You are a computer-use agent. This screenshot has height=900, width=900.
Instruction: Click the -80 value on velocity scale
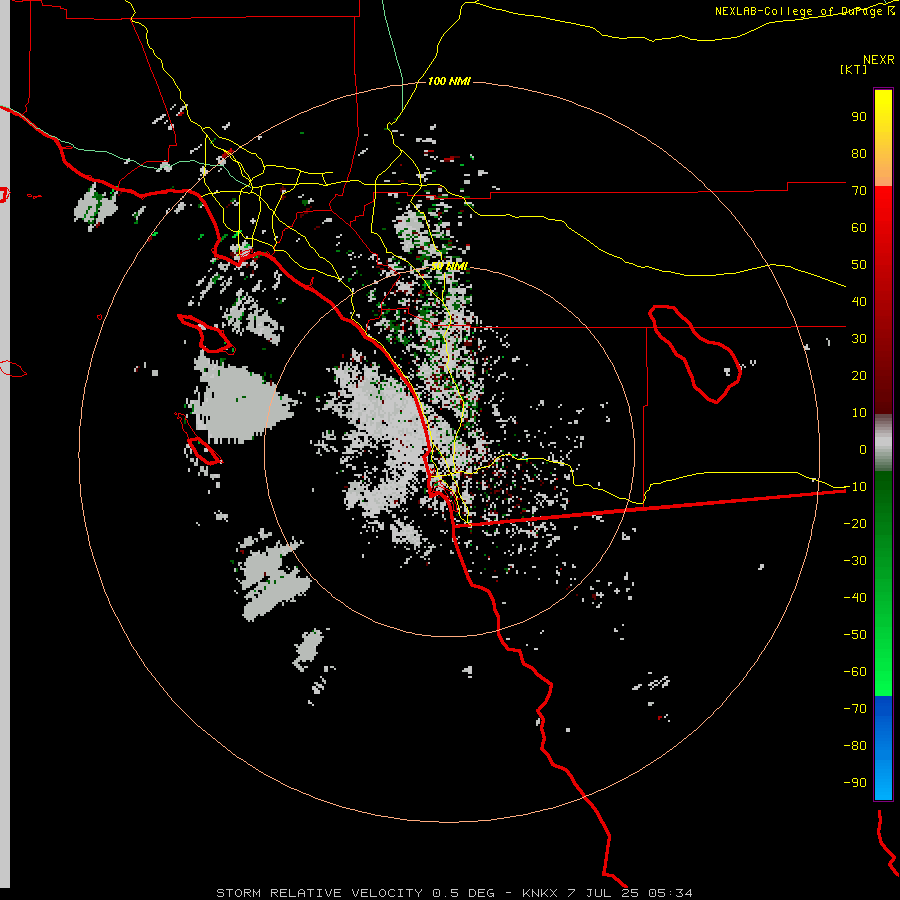pos(855,746)
